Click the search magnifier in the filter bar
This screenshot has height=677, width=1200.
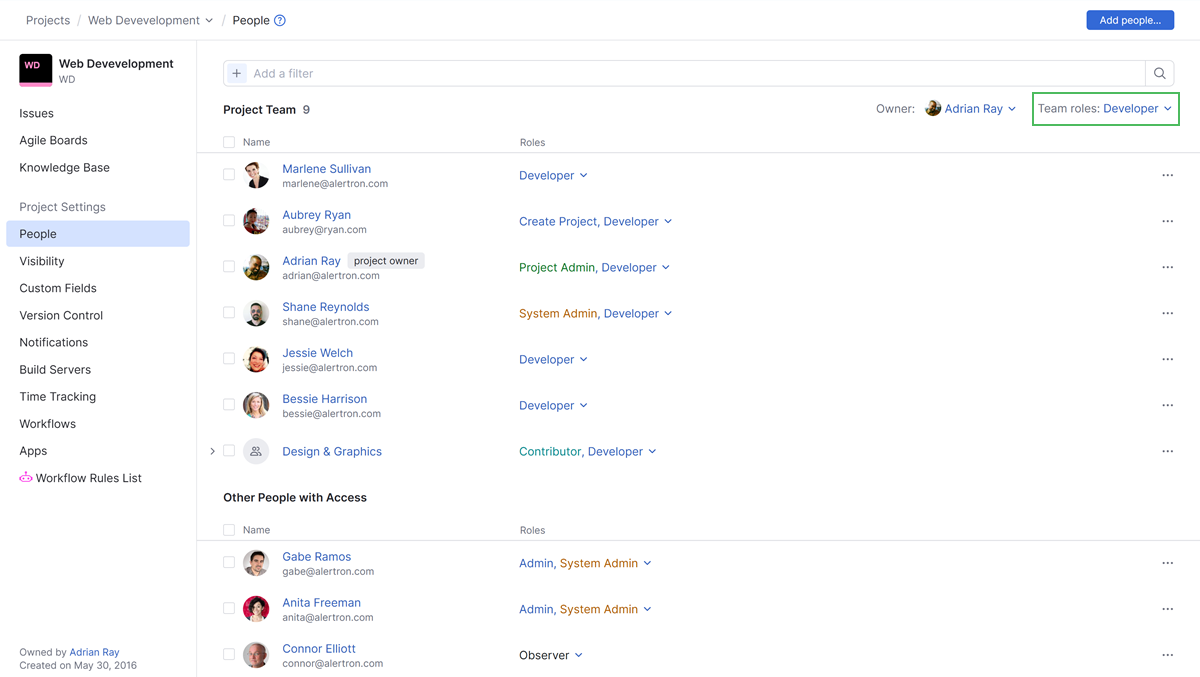[1159, 72]
